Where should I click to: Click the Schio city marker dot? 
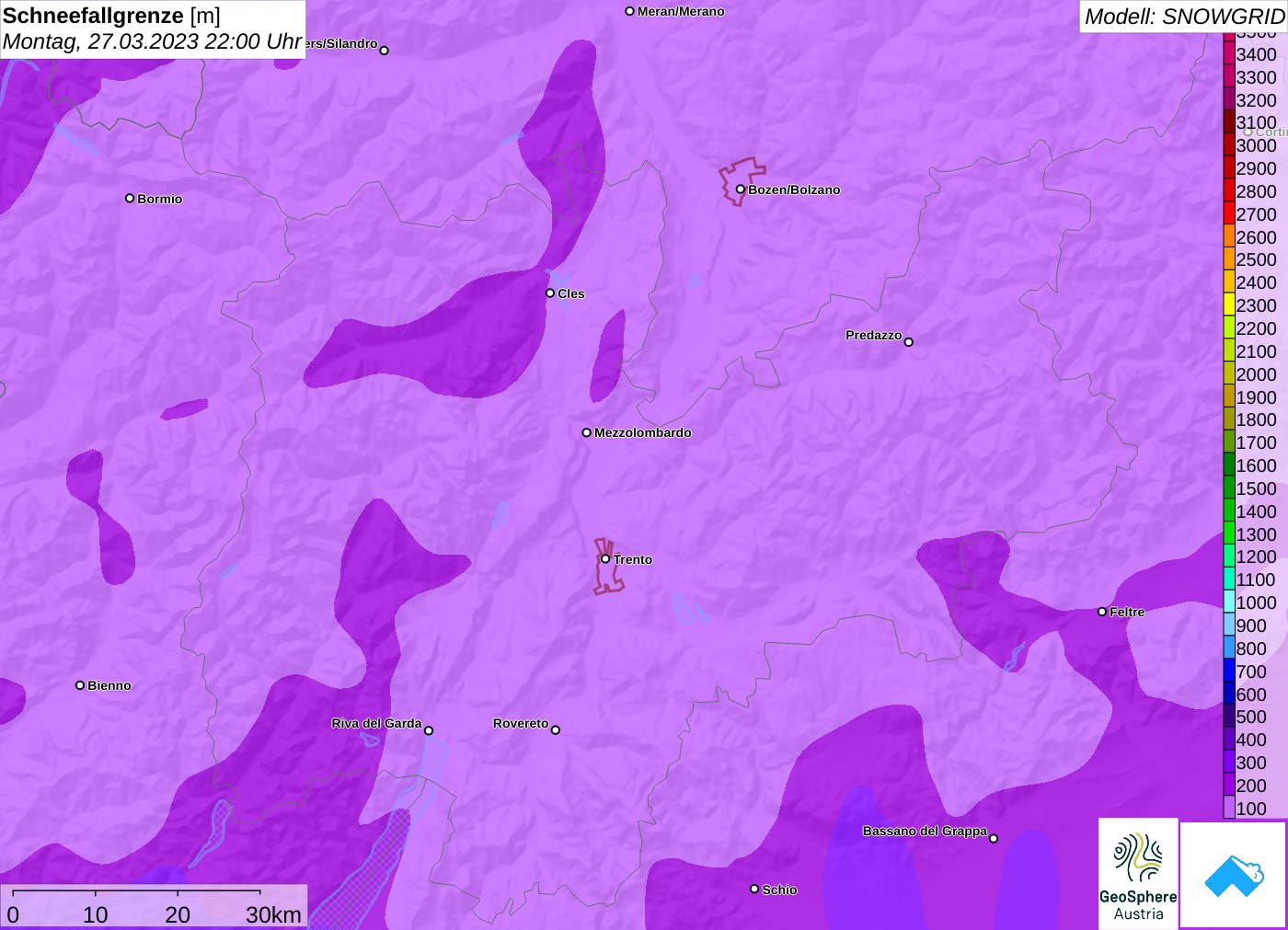coord(754,890)
